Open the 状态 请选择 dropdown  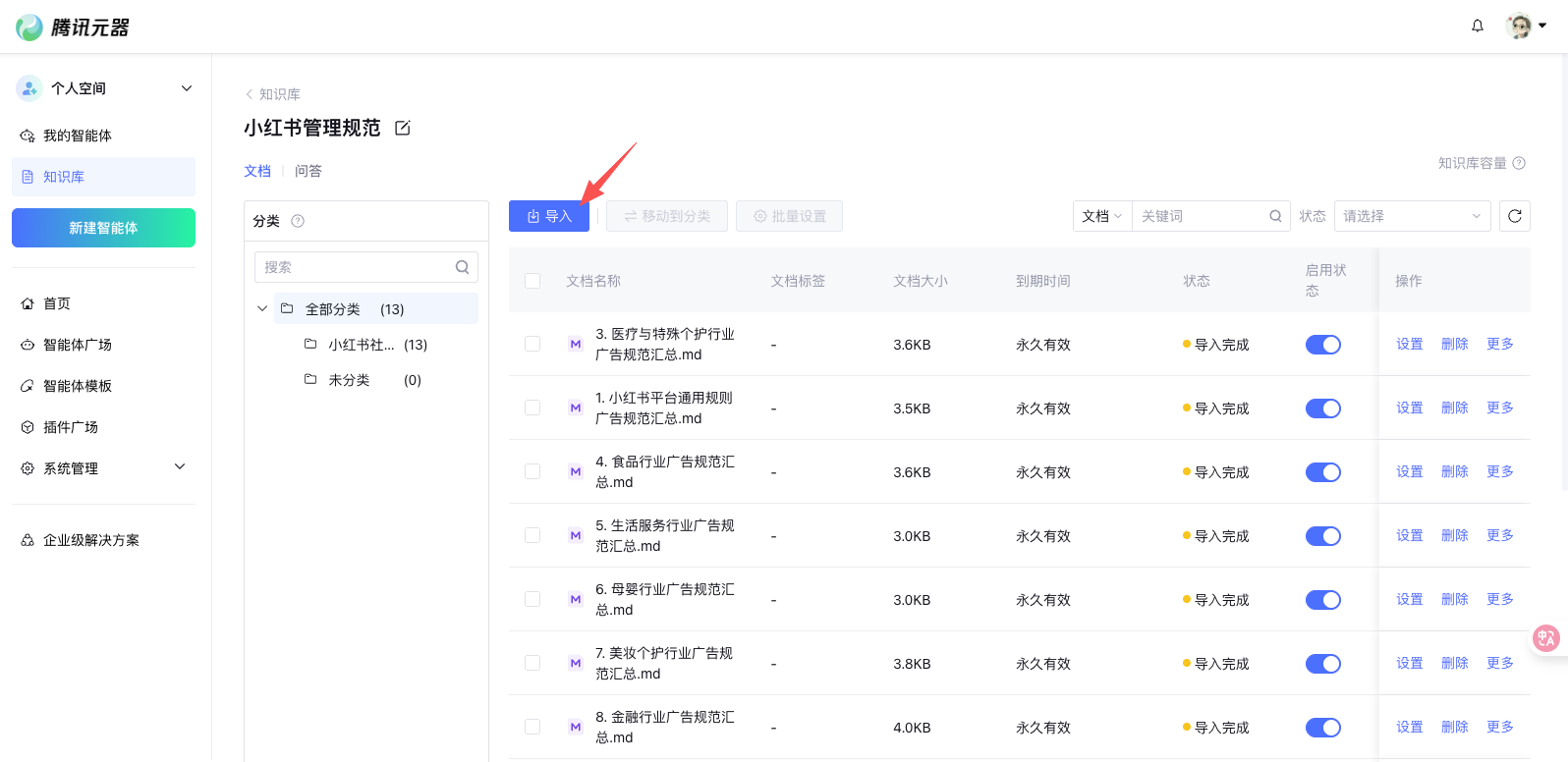tap(1412, 216)
